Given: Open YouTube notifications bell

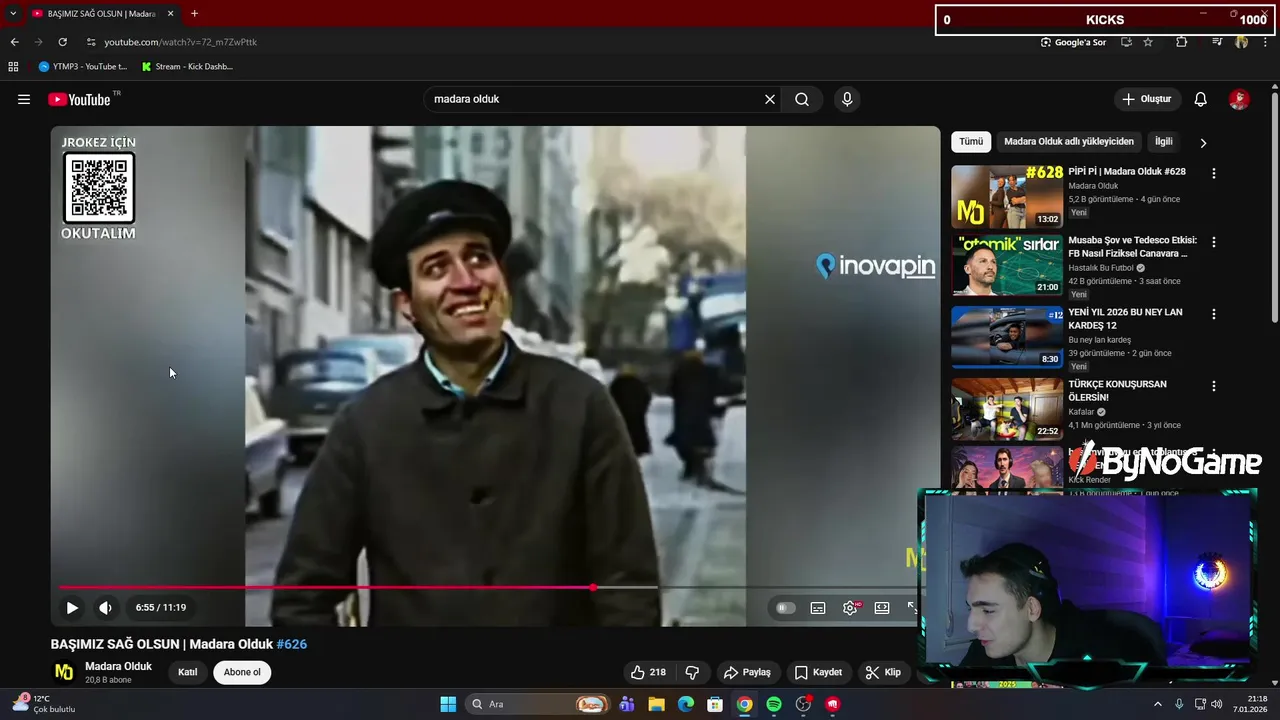Looking at the screenshot, I should (x=1200, y=99).
